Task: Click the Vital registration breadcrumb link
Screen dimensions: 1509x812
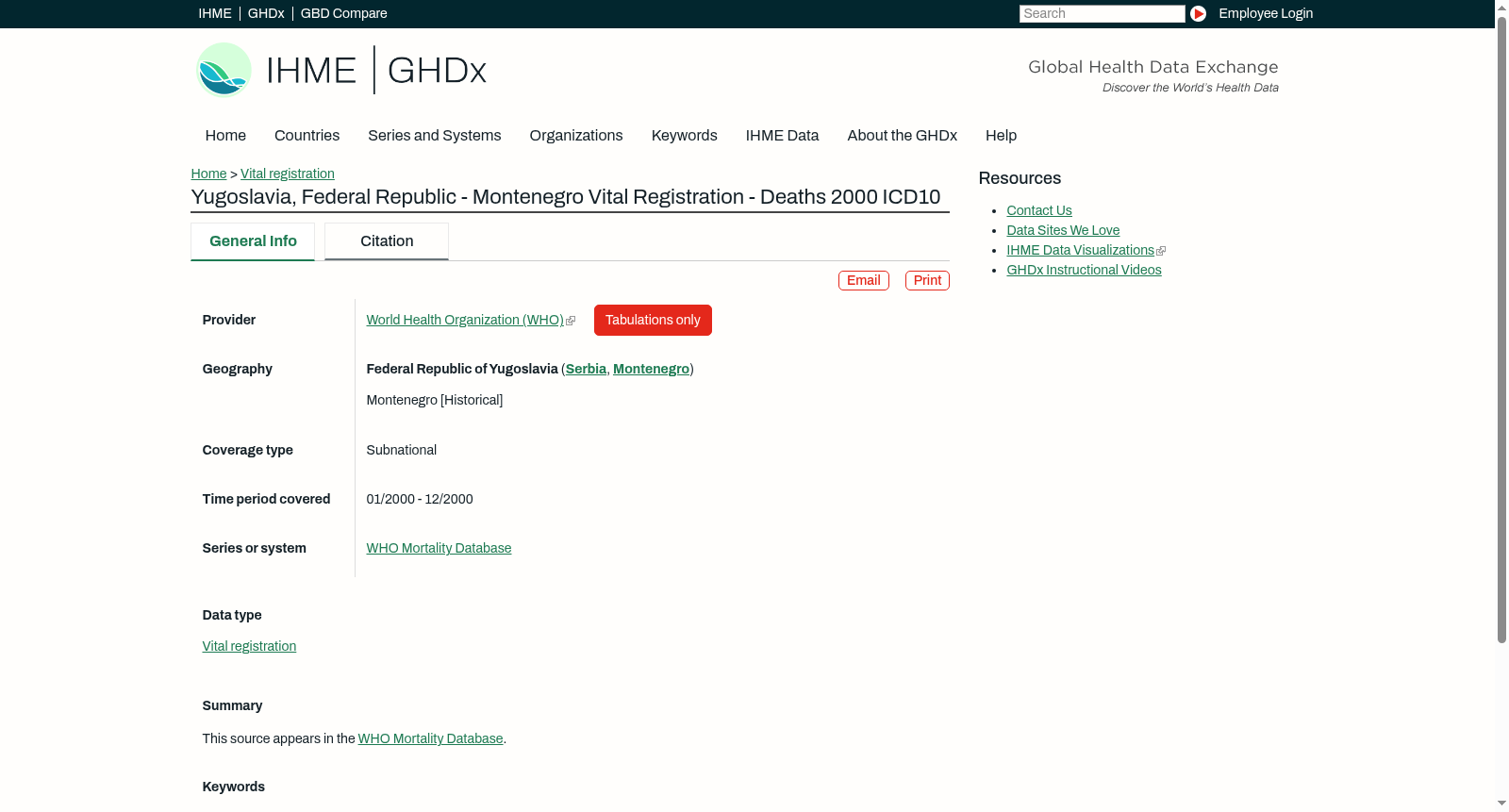Action: [288, 174]
